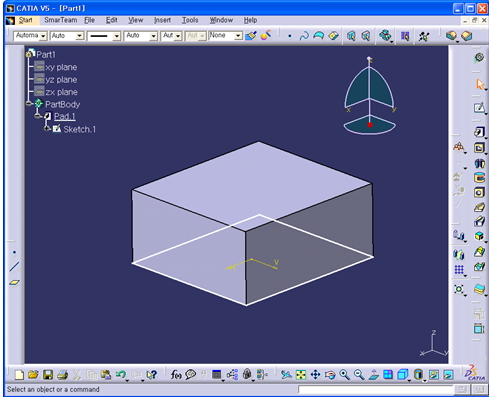Open the File menu
Image resolution: width=489 pixels, height=397 pixels.
tap(89, 20)
